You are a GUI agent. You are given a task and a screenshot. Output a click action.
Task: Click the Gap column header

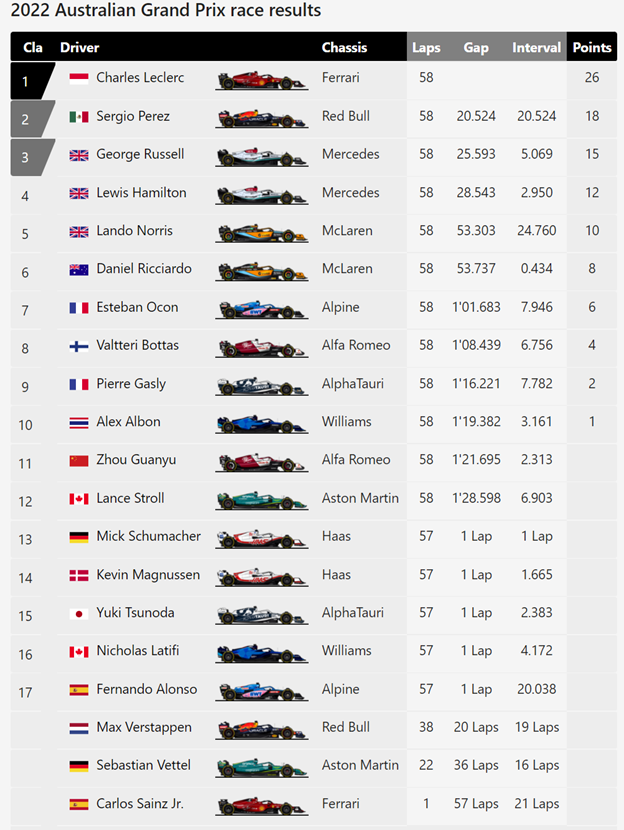pyautogui.click(x=476, y=47)
